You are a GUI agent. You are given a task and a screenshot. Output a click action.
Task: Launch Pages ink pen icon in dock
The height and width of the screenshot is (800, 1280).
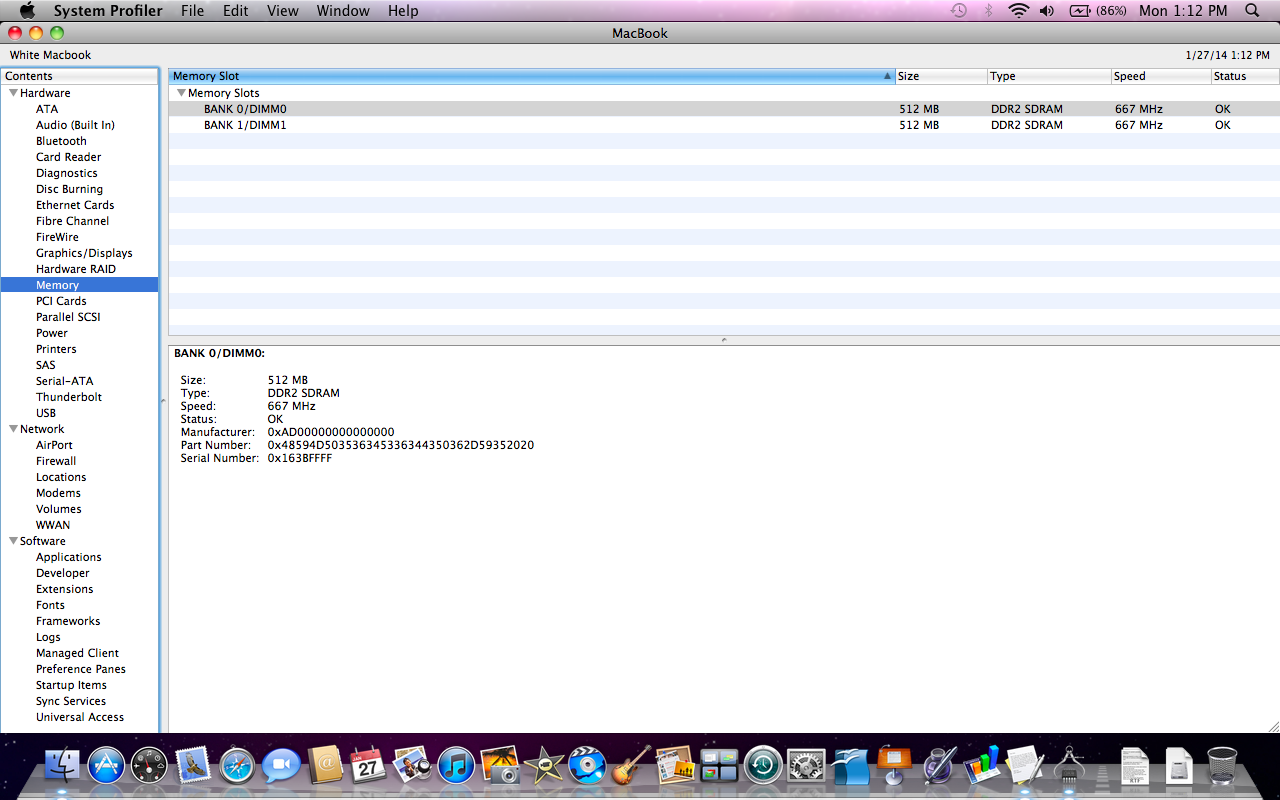click(x=938, y=767)
